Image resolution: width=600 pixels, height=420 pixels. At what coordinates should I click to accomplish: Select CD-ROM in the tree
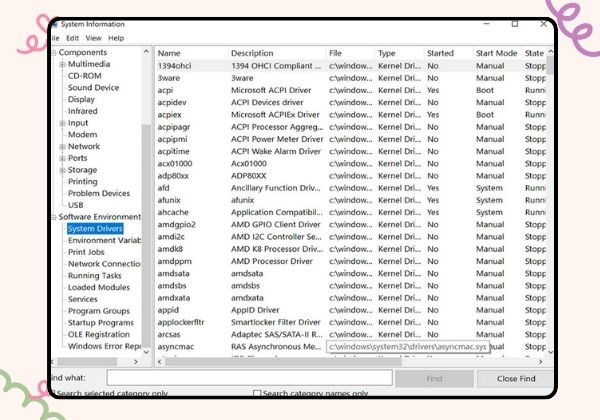(x=85, y=76)
